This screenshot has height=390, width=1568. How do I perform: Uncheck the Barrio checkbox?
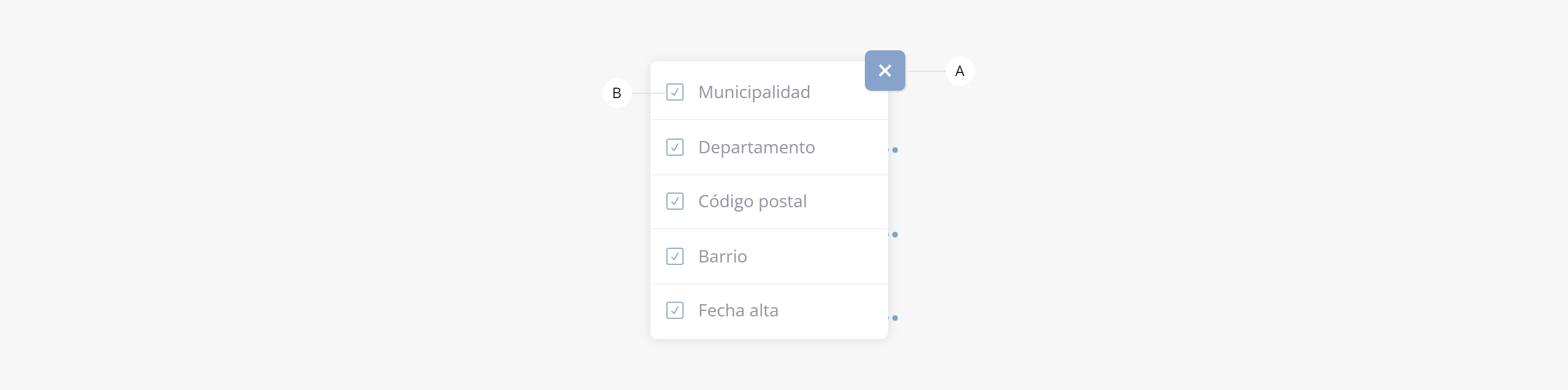(x=675, y=256)
